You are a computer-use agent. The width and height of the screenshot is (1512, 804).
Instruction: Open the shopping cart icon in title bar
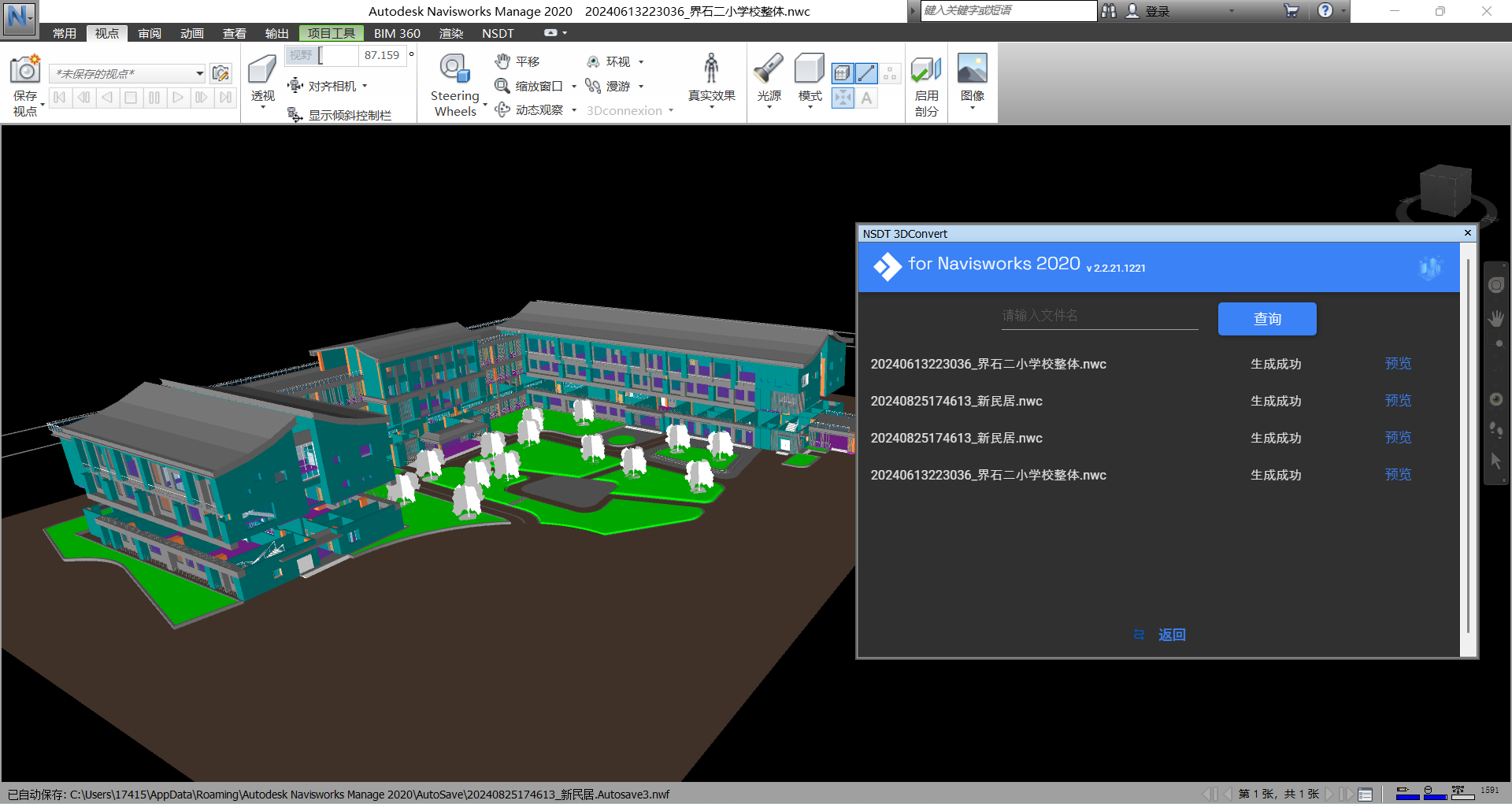[1291, 10]
